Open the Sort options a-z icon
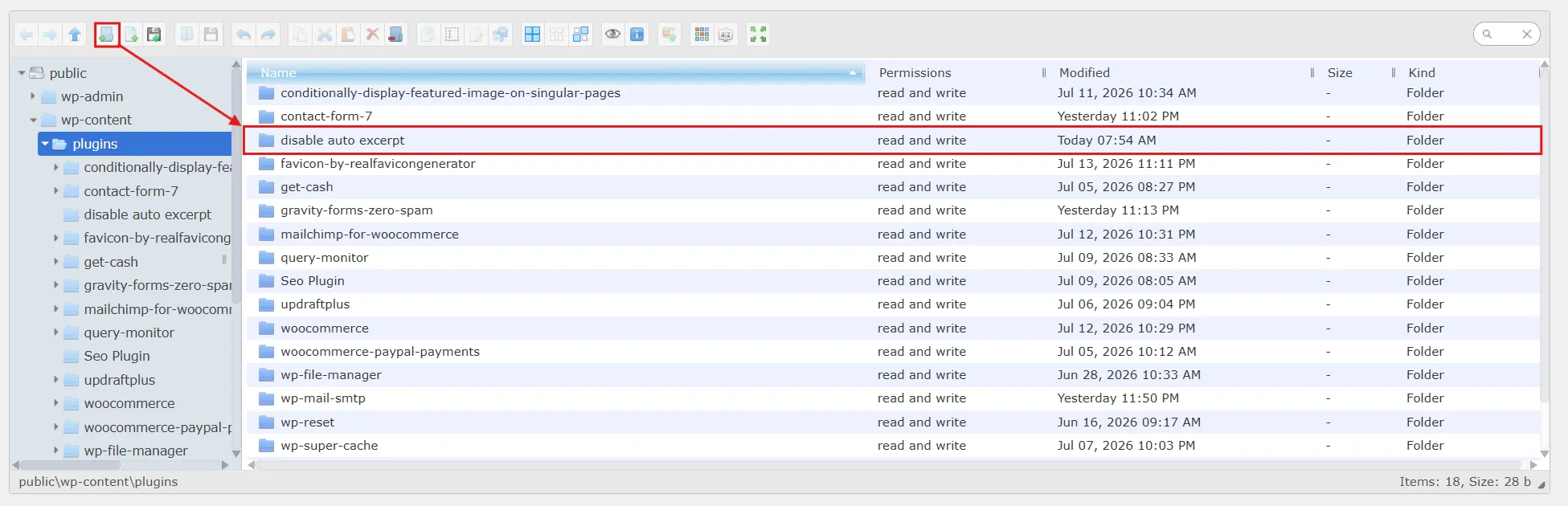Image resolution: width=1568 pixels, height=506 pixels. click(x=726, y=35)
